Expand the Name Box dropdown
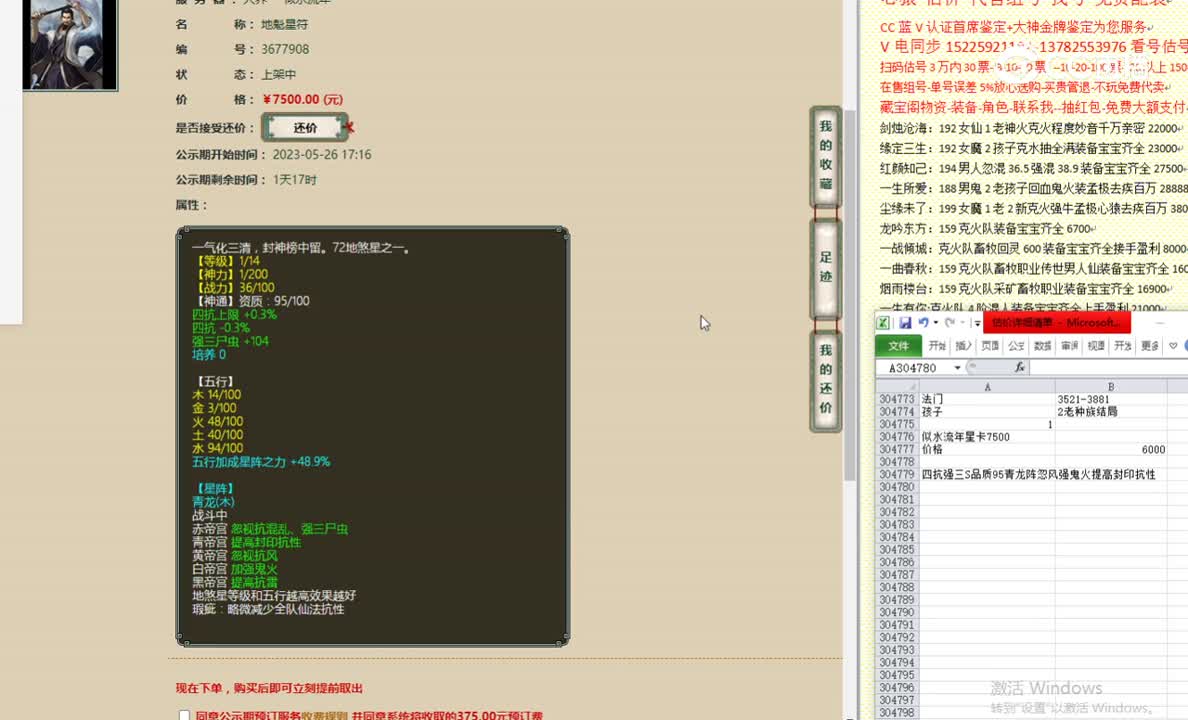Screen dimensions: 1188x720 pos(957,368)
